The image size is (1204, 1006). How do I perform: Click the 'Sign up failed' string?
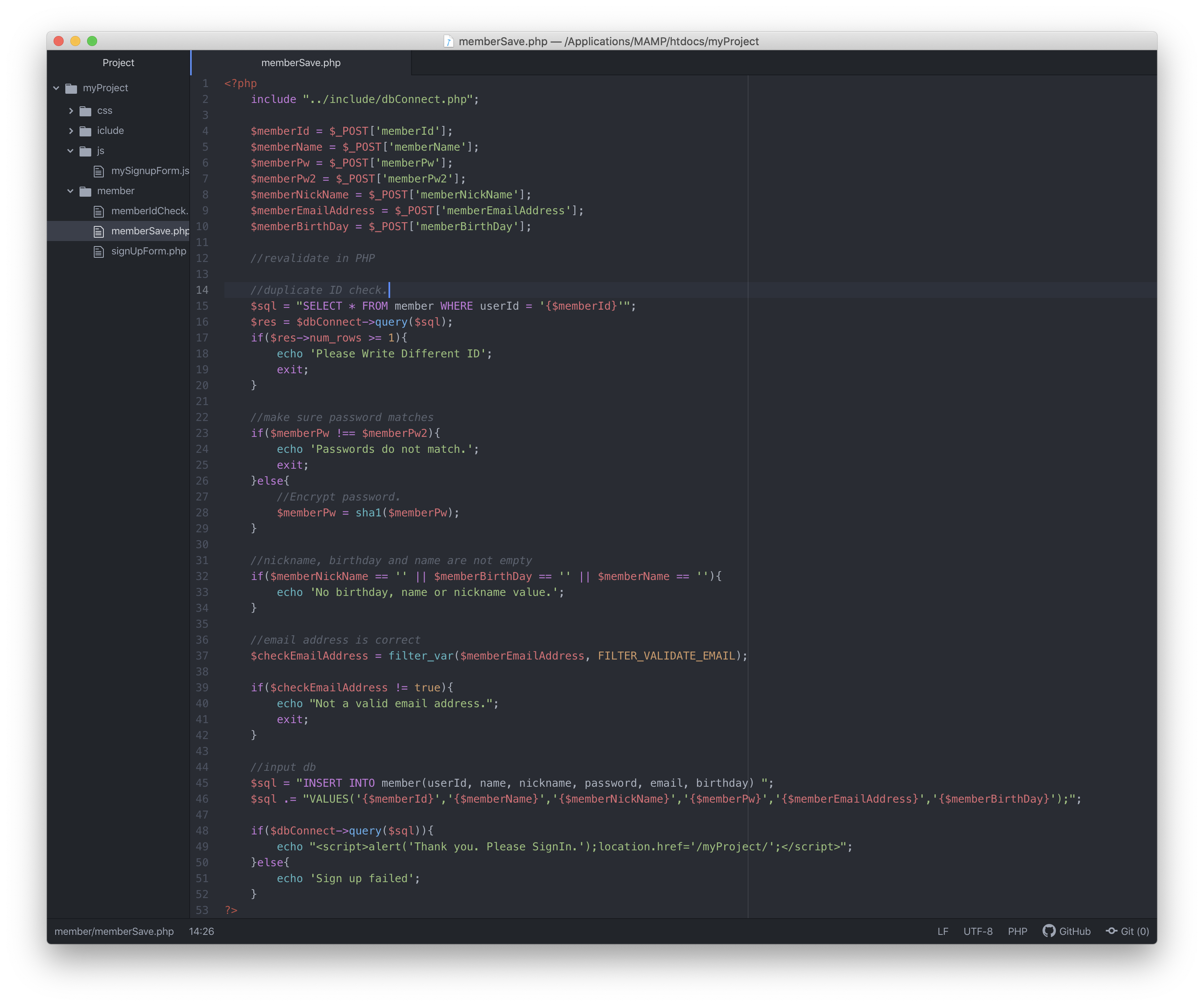coord(362,878)
